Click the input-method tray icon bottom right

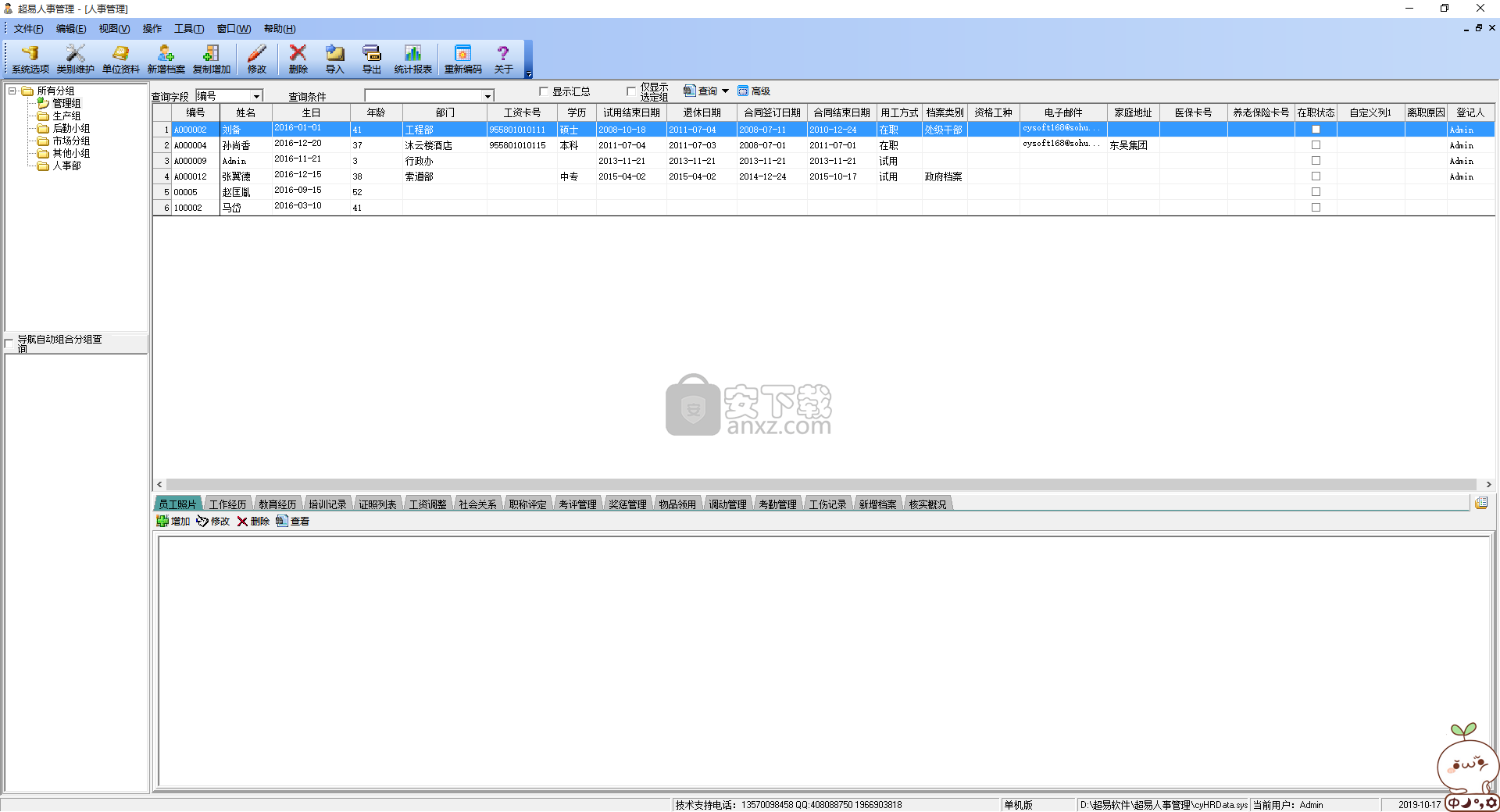click(1471, 803)
